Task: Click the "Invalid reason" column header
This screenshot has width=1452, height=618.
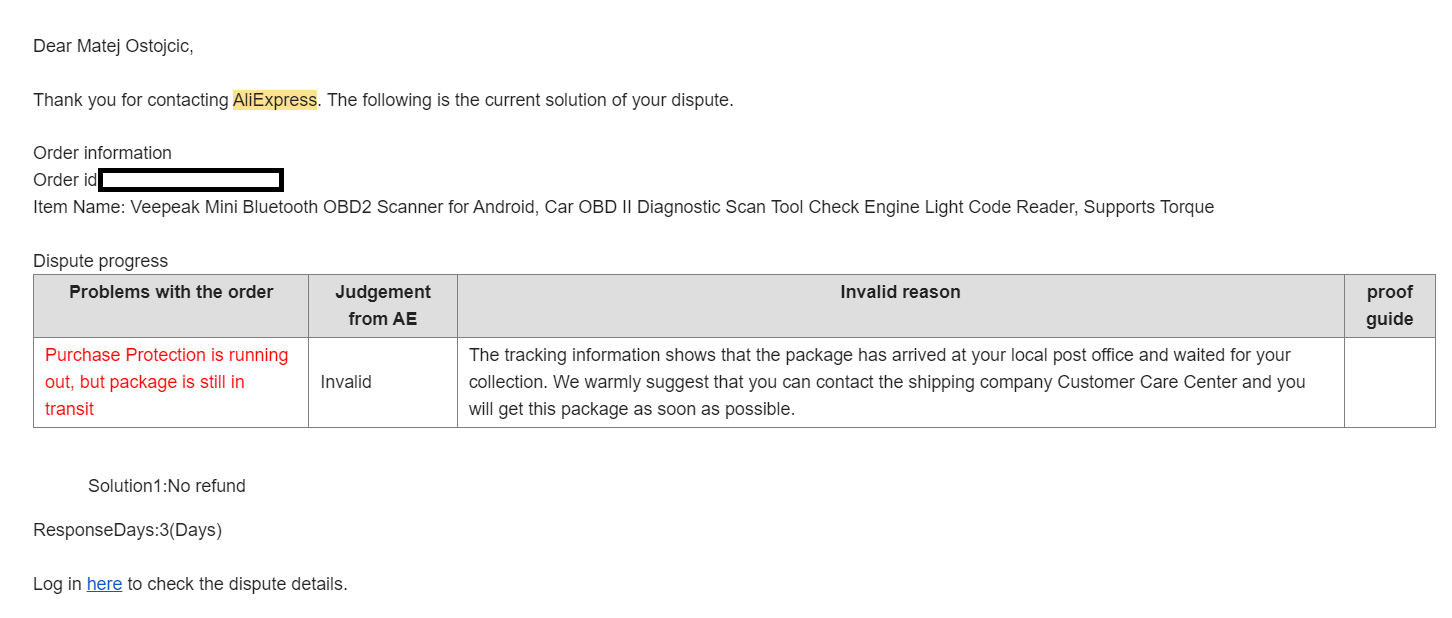Action: [x=900, y=292]
